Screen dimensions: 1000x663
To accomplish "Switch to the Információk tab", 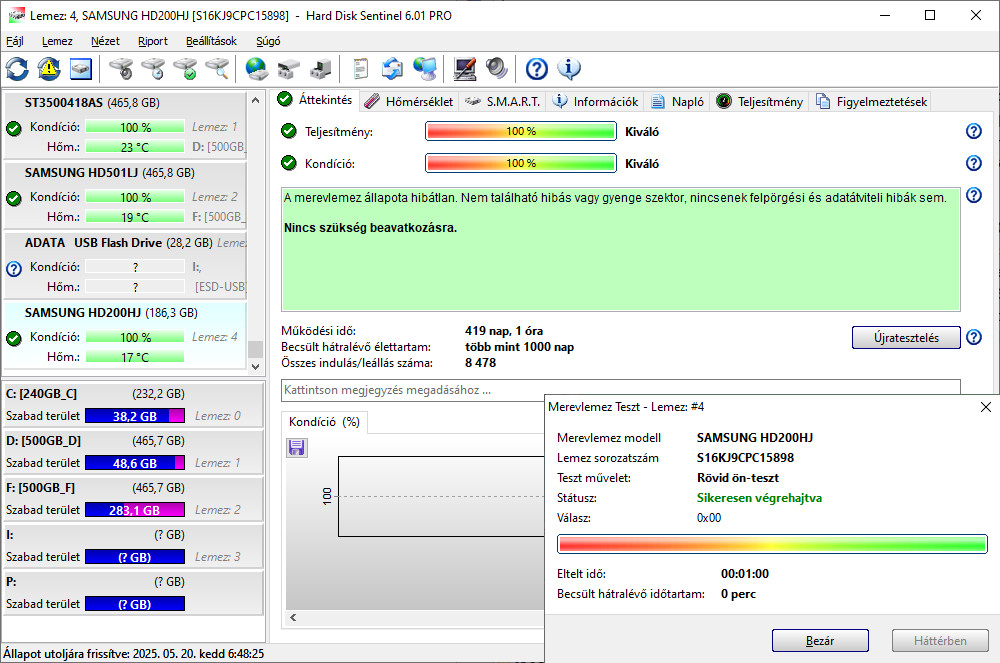I will pyautogui.click(x=595, y=101).
